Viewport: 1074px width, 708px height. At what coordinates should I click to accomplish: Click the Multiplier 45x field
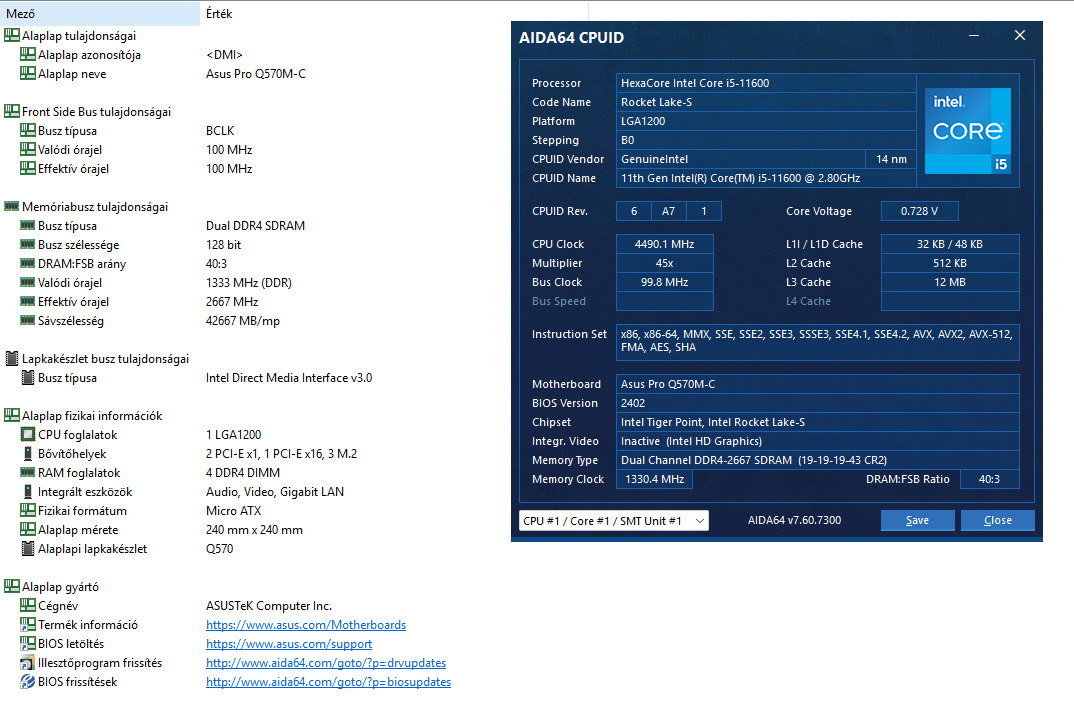(x=664, y=263)
